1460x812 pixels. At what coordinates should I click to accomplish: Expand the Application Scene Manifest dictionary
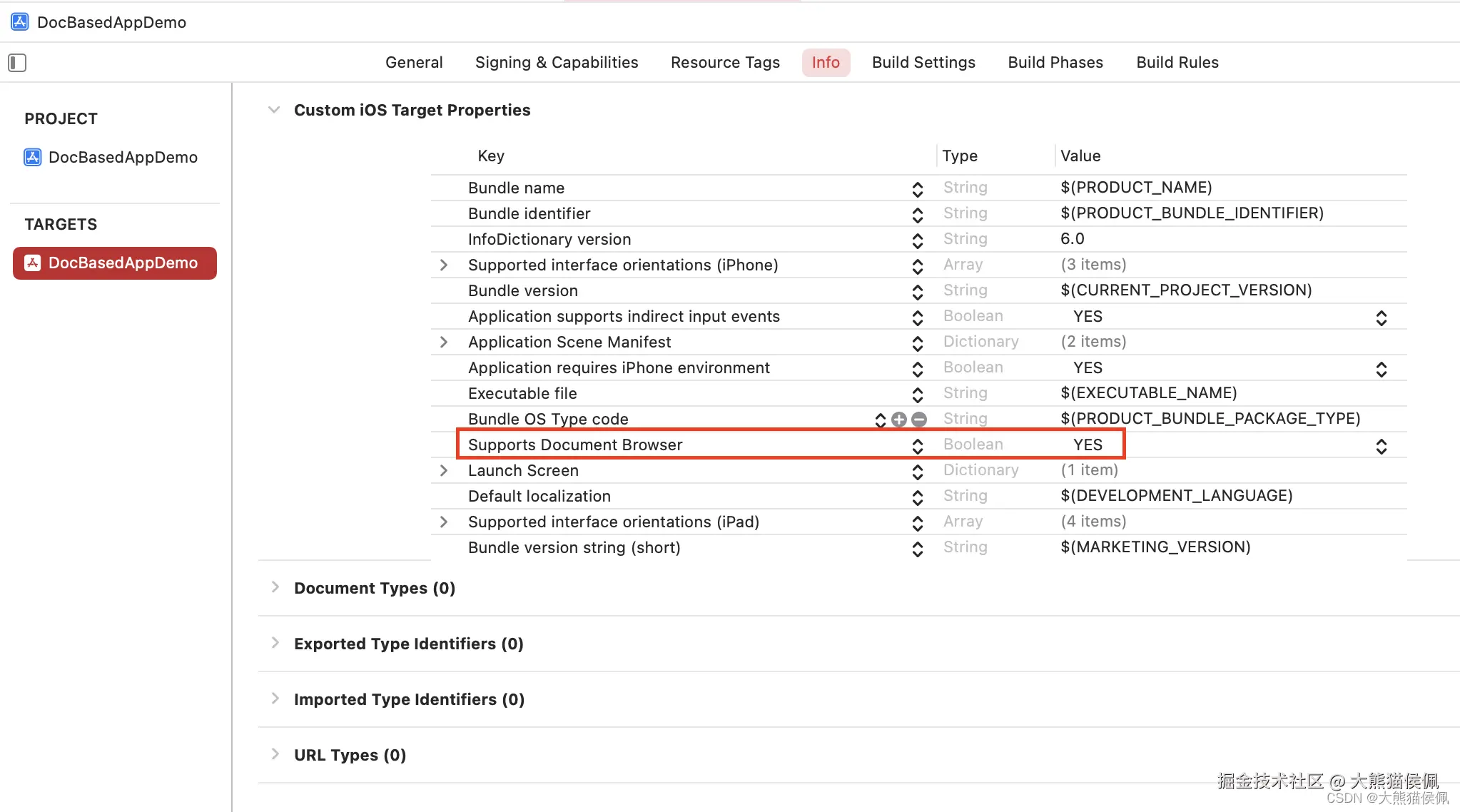(x=444, y=342)
